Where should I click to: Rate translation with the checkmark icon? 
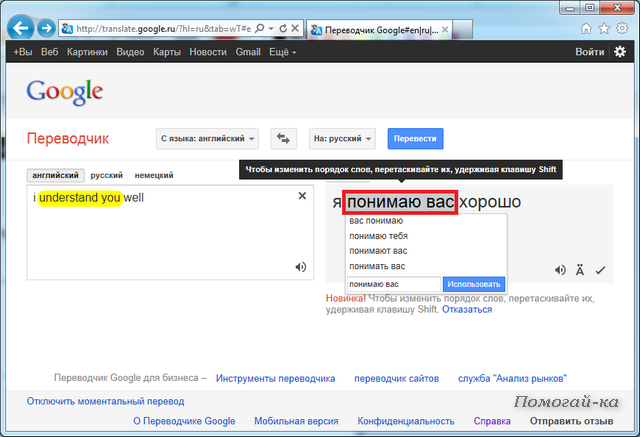coord(600,270)
